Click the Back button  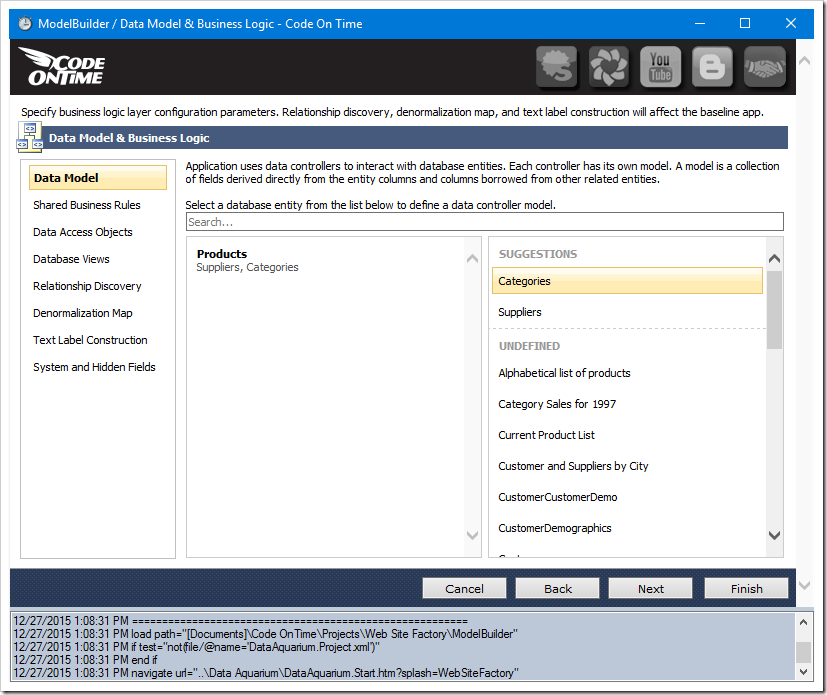tap(557, 588)
